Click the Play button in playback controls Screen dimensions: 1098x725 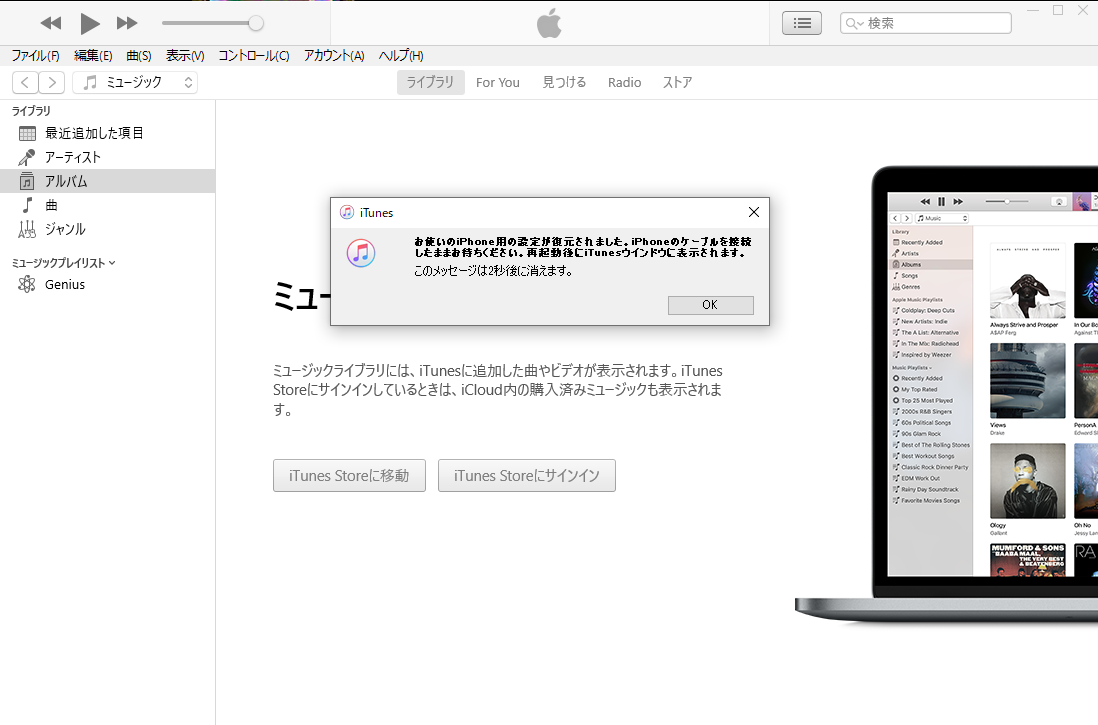point(90,23)
